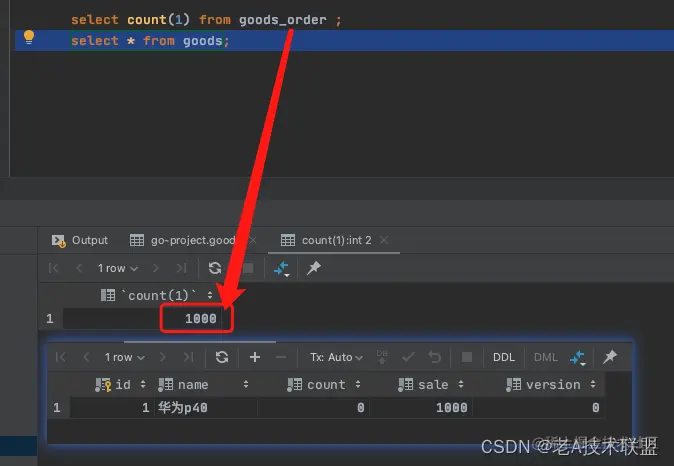Delete row with the minus icon
This screenshot has height=466, width=674.
[281, 357]
